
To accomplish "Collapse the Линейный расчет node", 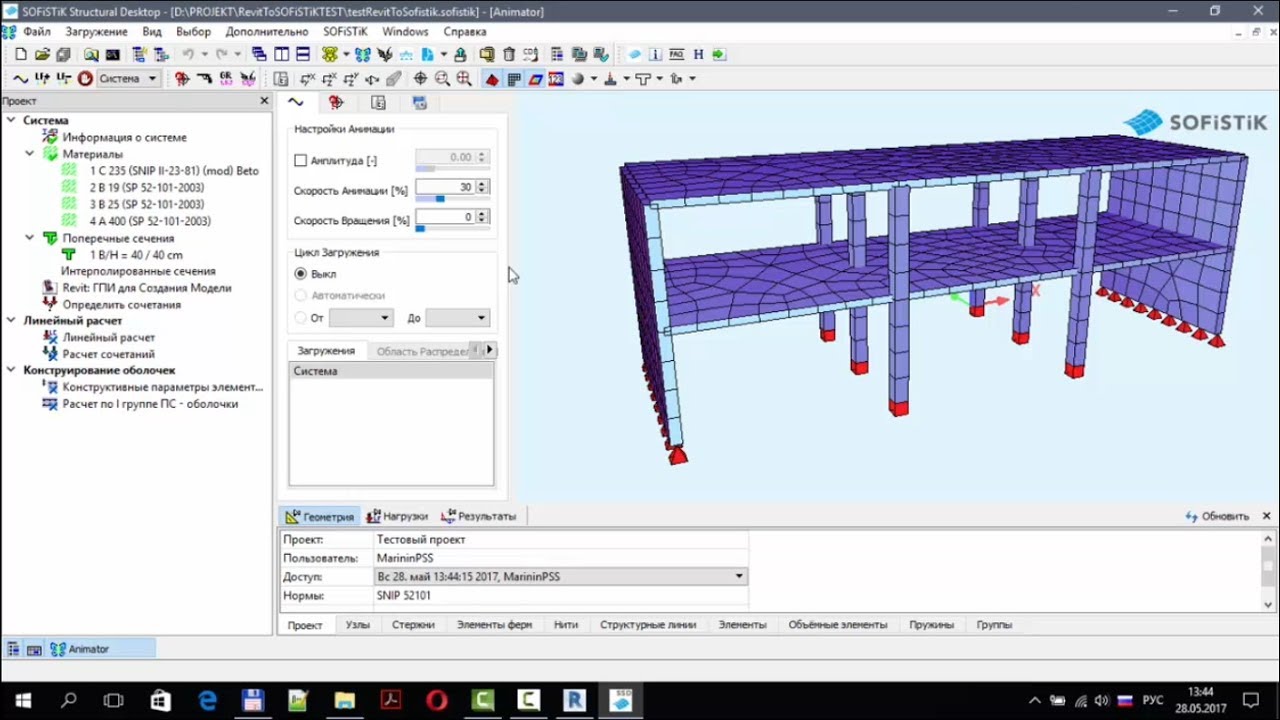I will click(x=11, y=321).
